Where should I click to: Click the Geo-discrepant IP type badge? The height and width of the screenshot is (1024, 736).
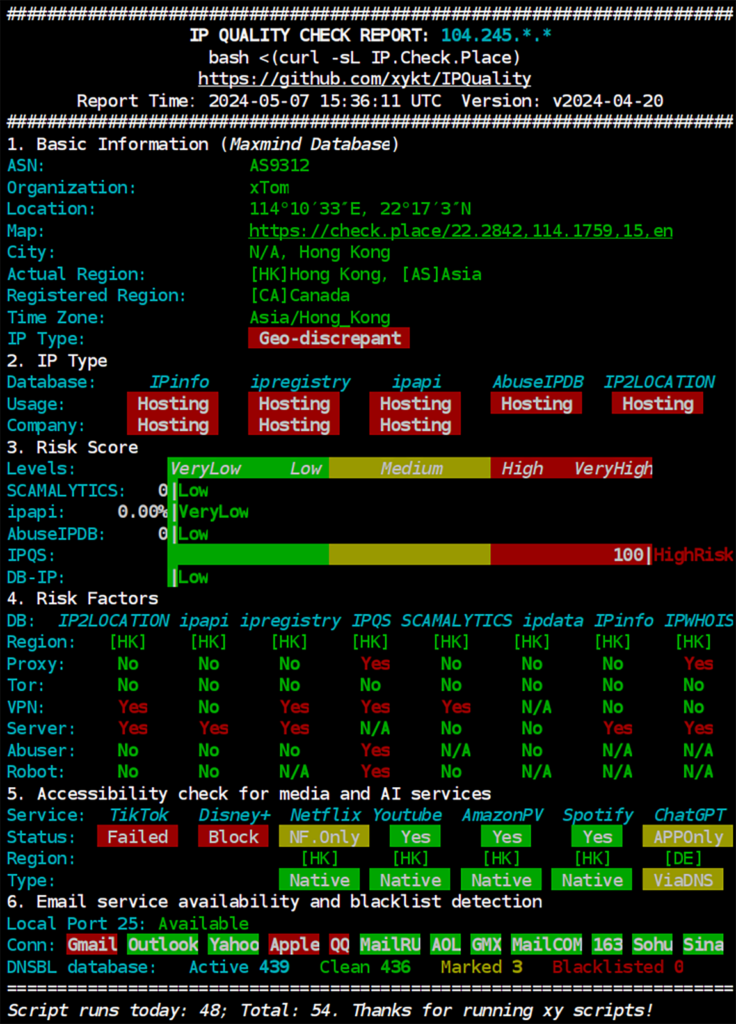pyautogui.click(x=329, y=338)
